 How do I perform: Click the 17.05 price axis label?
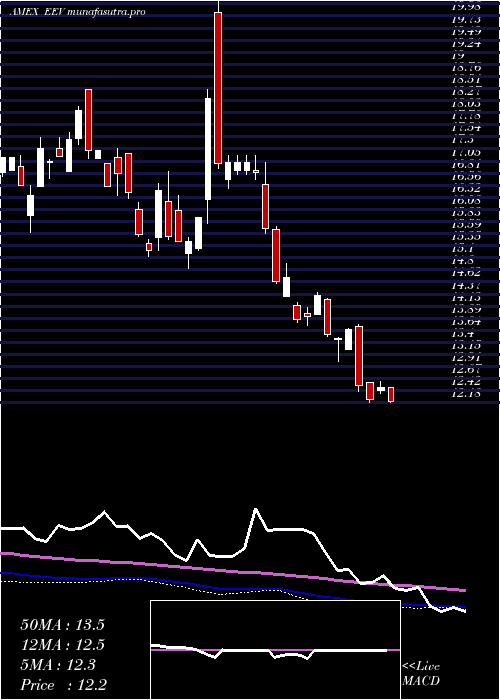click(466, 152)
